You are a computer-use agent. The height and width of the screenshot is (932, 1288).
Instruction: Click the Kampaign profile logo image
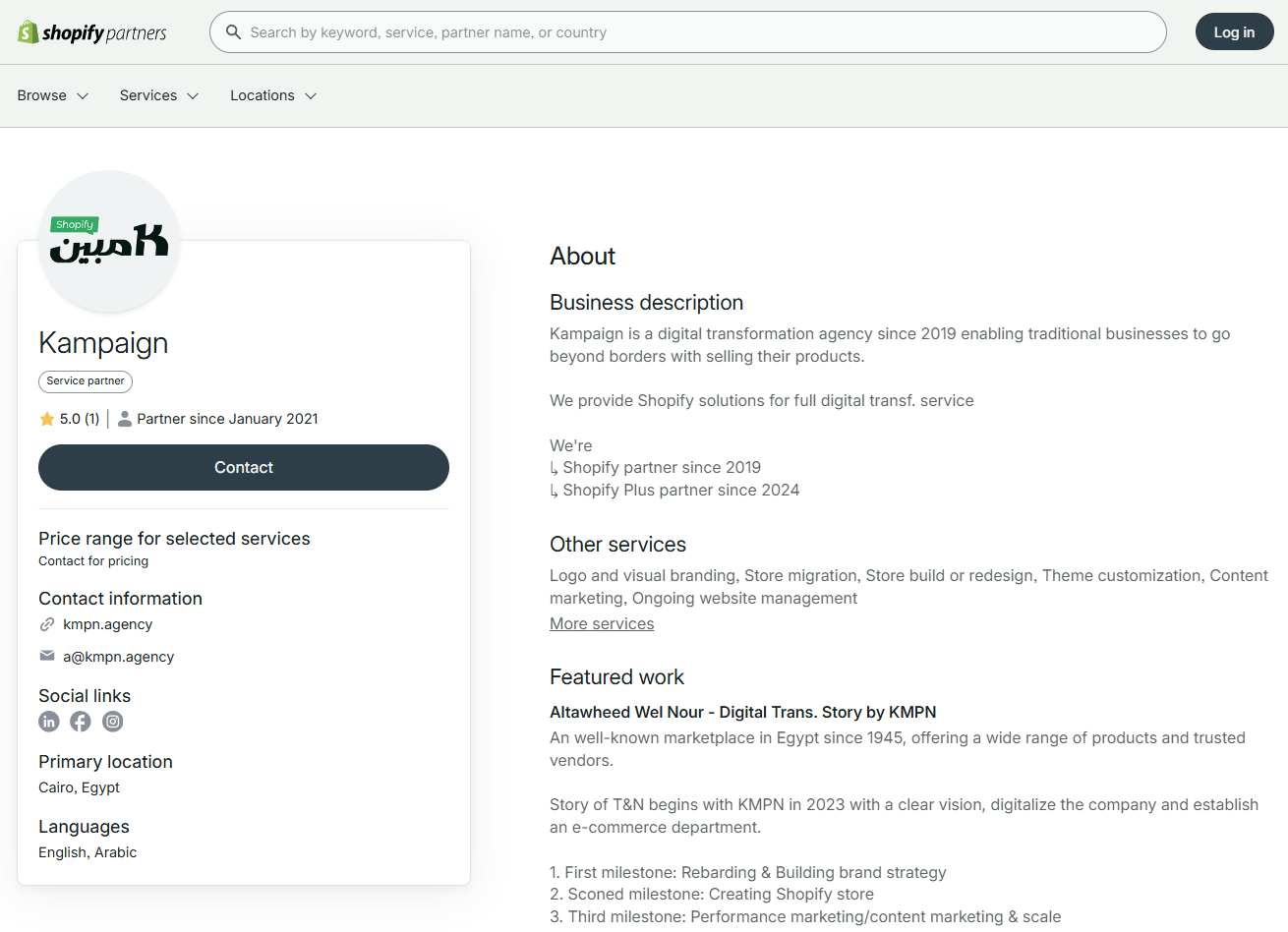[x=109, y=241]
